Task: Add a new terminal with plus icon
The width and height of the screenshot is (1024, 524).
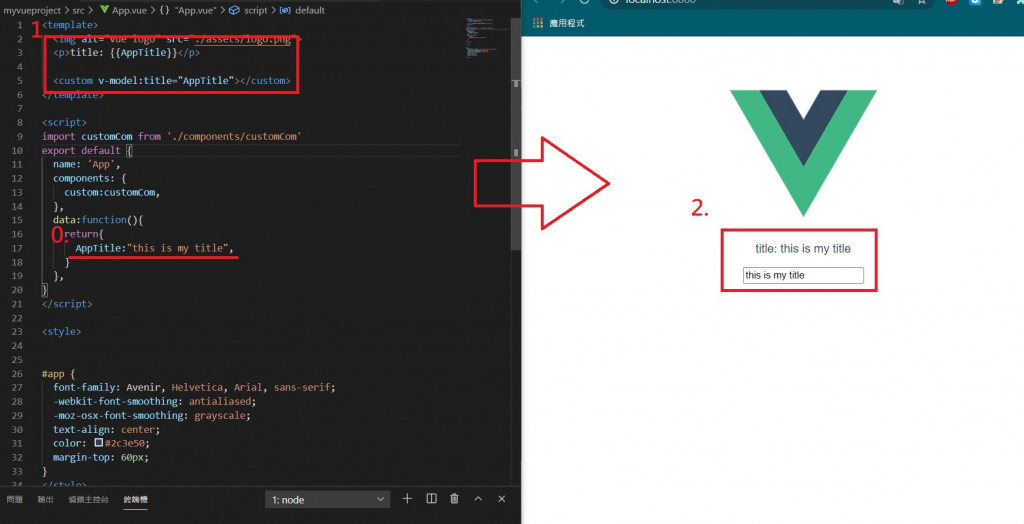Action: click(407, 499)
